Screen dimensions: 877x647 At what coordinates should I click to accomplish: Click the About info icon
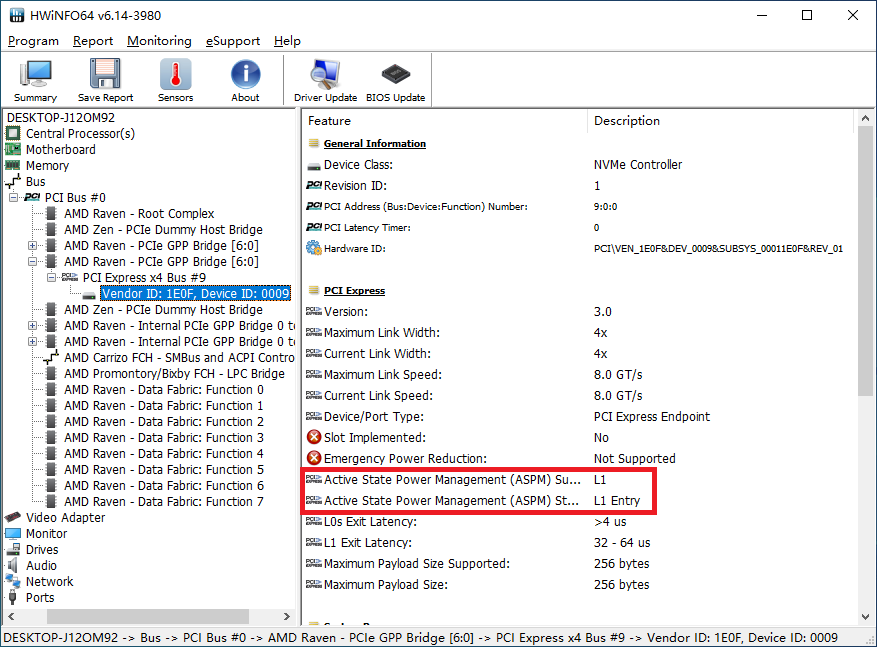coord(245,81)
